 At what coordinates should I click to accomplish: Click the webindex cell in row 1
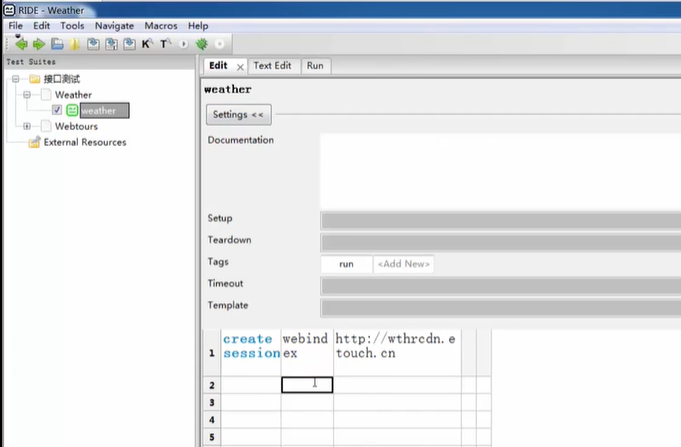point(307,352)
